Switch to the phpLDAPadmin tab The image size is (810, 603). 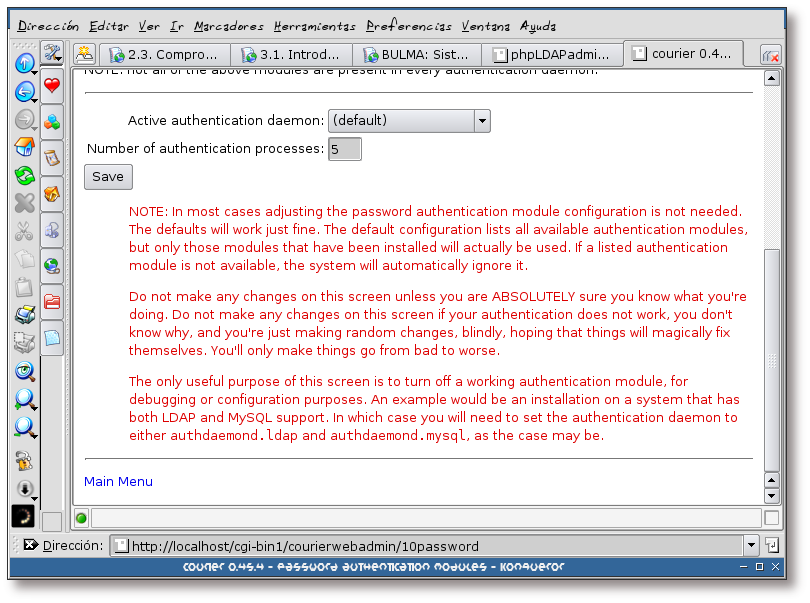[x=552, y=54]
